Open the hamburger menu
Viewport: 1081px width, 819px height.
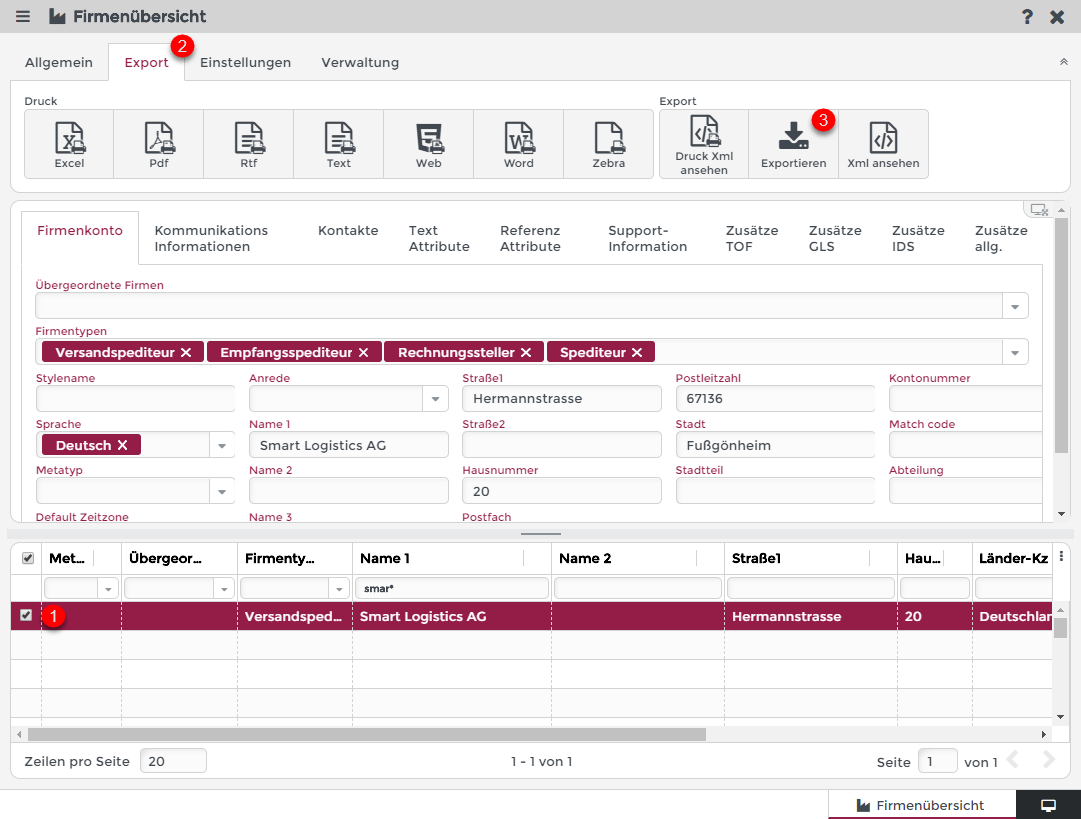pyautogui.click(x=23, y=17)
